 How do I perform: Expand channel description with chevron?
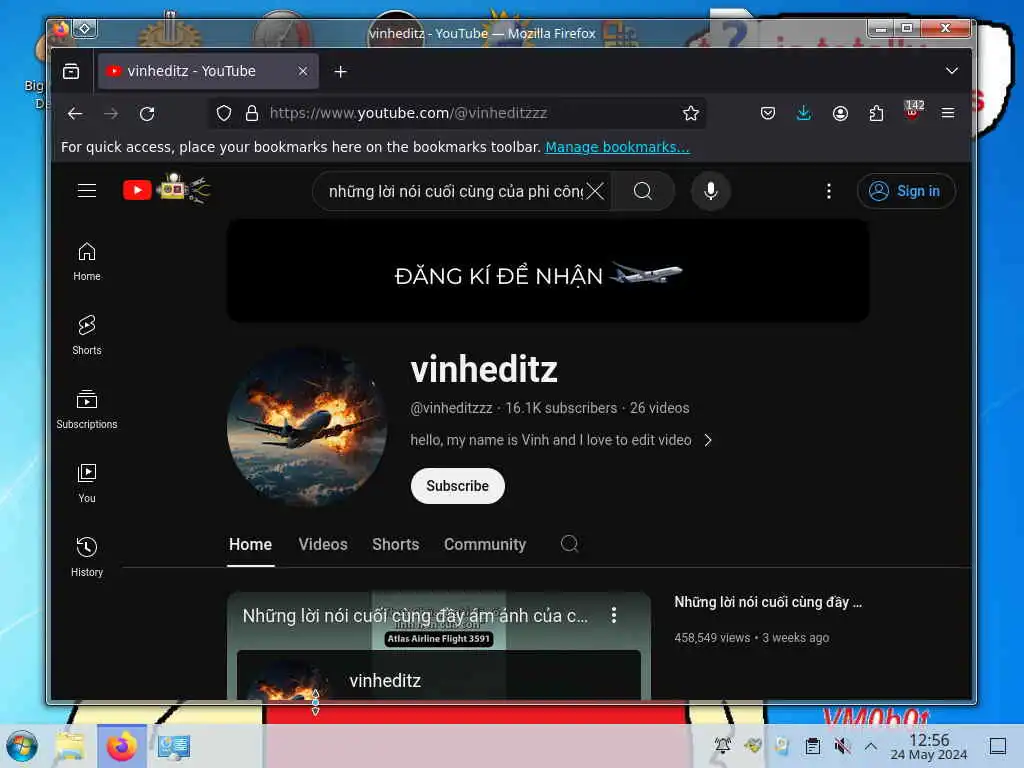pyautogui.click(x=708, y=440)
